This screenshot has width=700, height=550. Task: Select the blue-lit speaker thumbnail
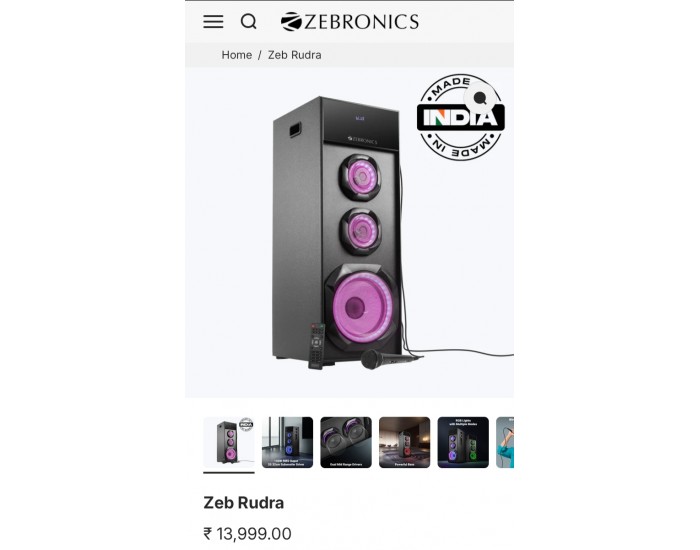tap(288, 442)
